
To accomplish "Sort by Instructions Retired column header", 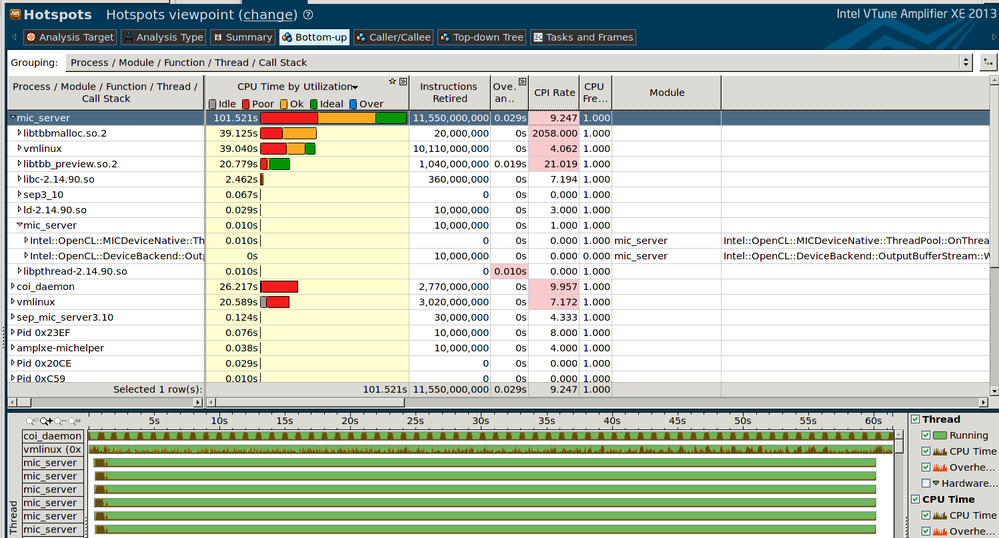I will pyautogui.click(x=449, y=92).
